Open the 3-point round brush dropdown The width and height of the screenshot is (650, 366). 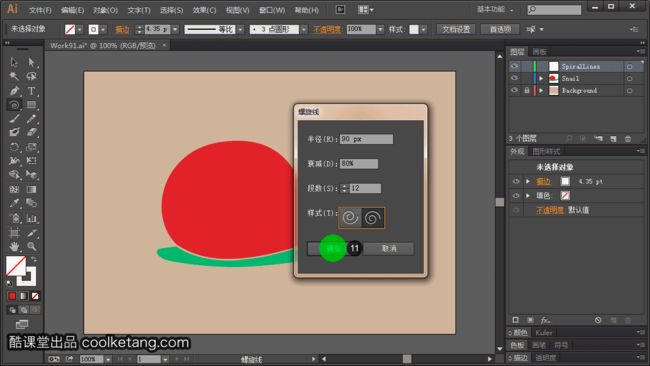(304, 29)
